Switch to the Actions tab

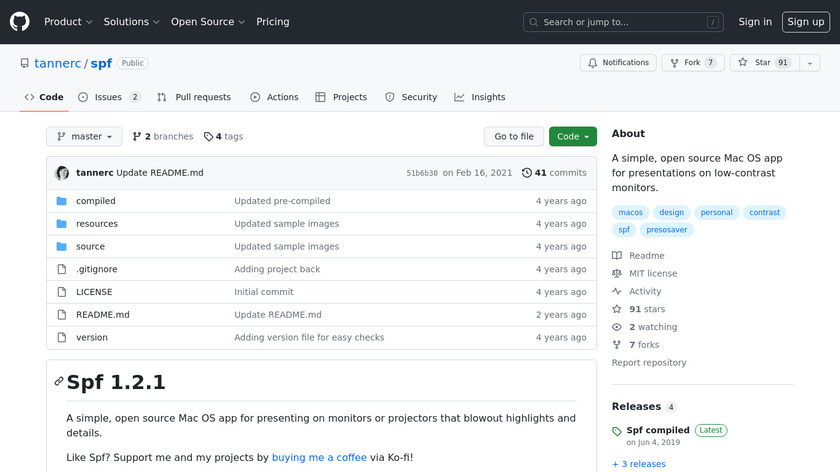pos(274,97)
